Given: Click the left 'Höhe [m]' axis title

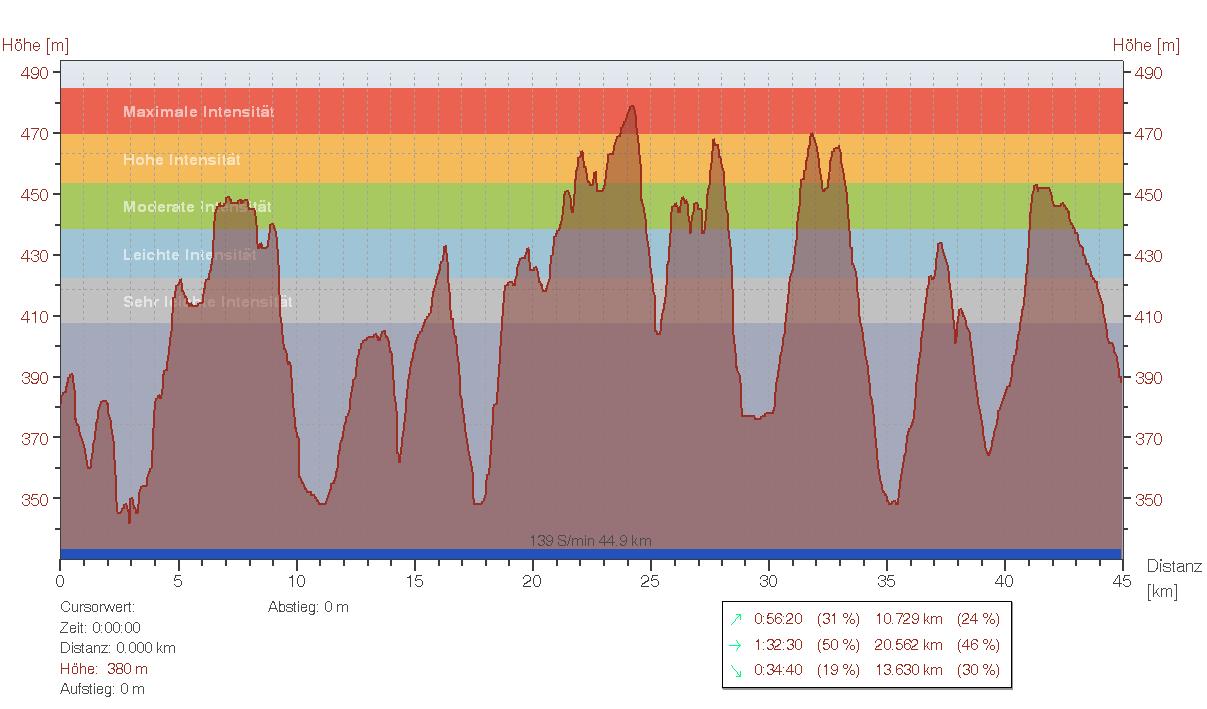Looking at the screenshot, I should click(35, 45).
